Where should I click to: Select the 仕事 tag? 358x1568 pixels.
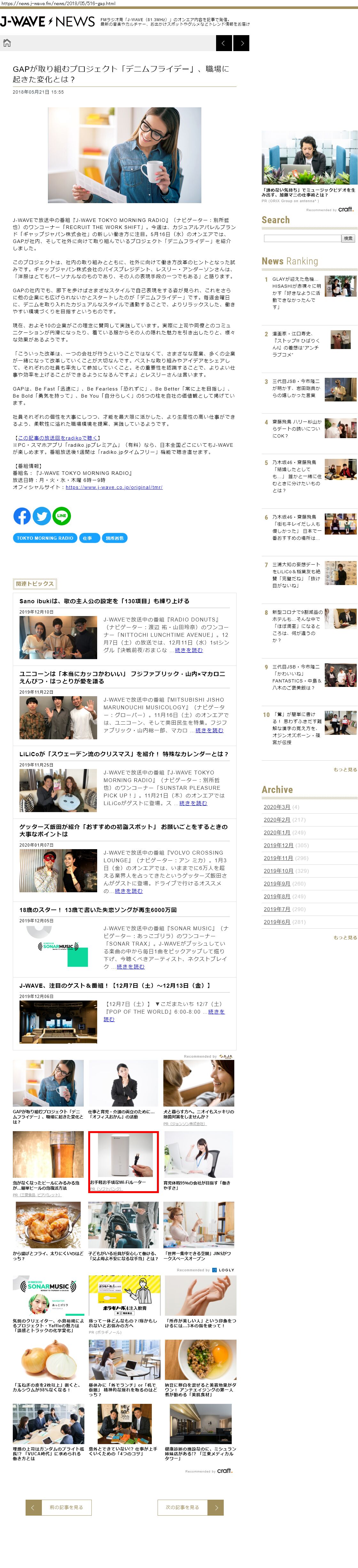point(88,538)
